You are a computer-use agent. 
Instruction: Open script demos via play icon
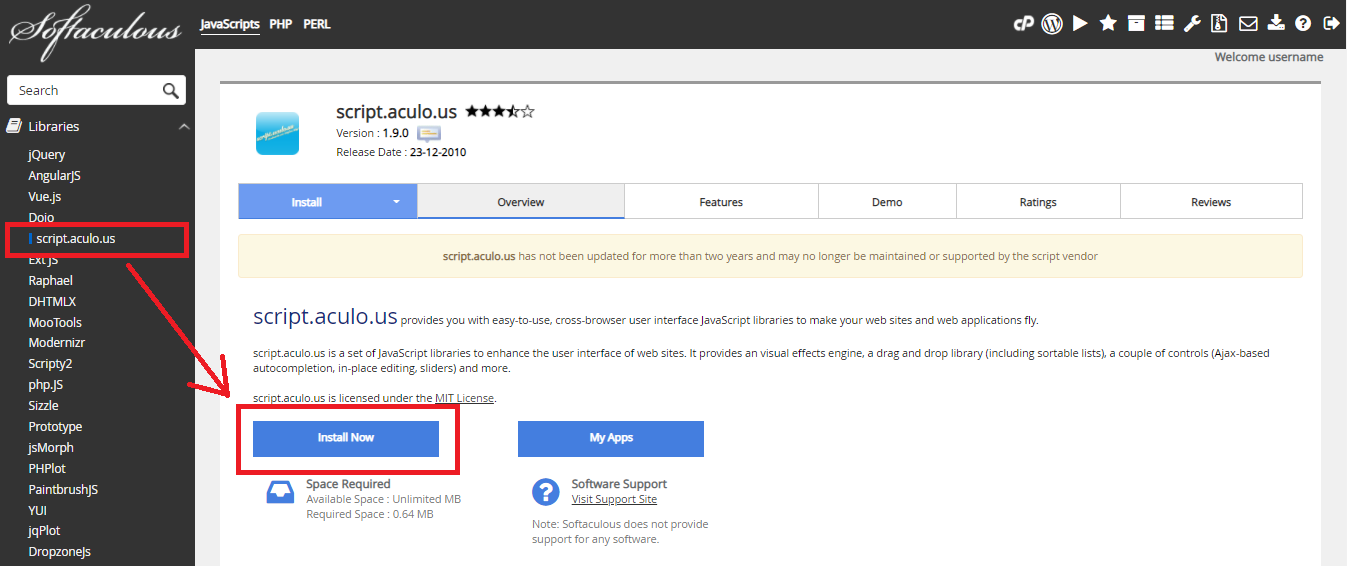pyautogui.click(x=1080, y=24)
